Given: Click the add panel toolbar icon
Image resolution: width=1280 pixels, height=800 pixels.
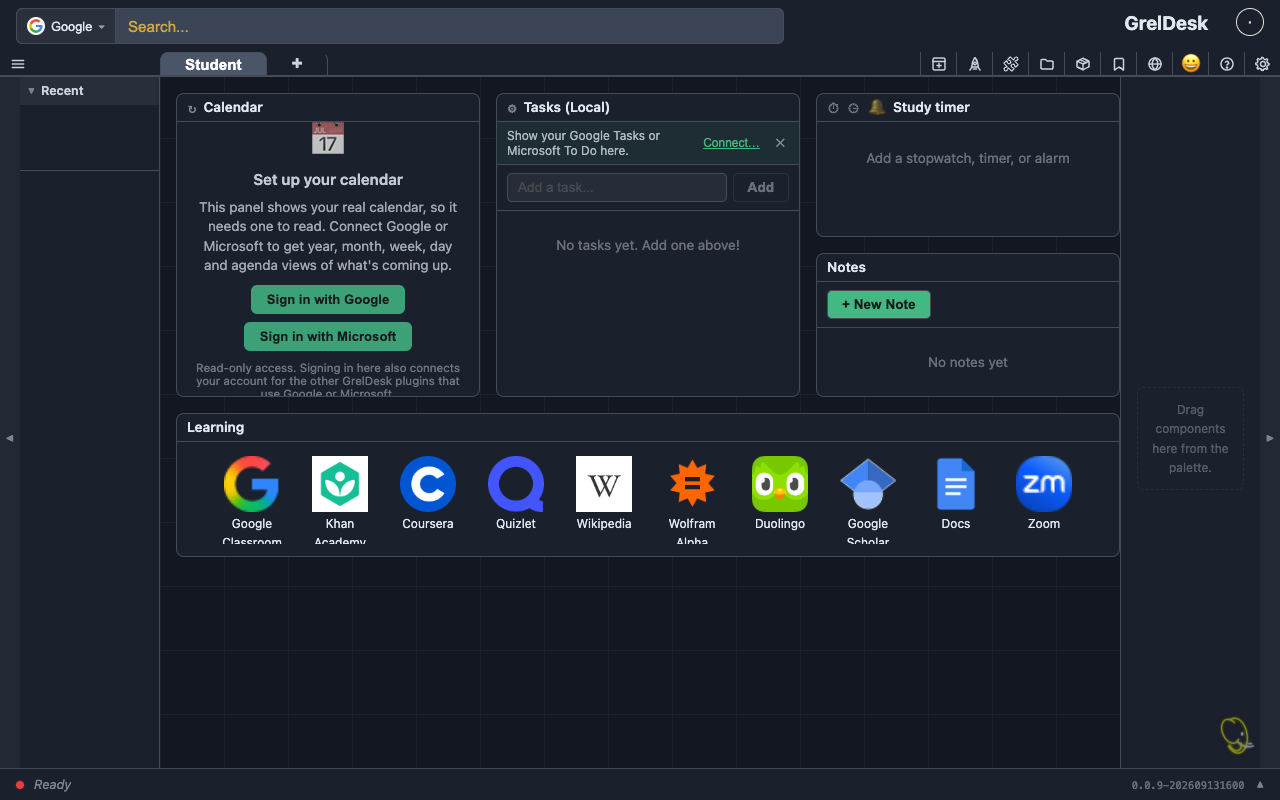Looking at the screenshot, I should pyautogui.click(x=939, y=64).
